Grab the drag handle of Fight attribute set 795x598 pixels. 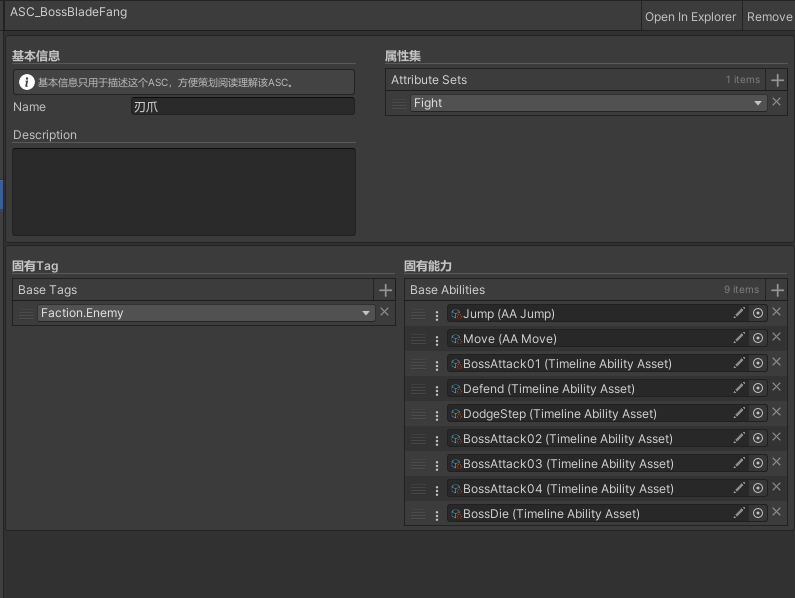coord(399,103)
